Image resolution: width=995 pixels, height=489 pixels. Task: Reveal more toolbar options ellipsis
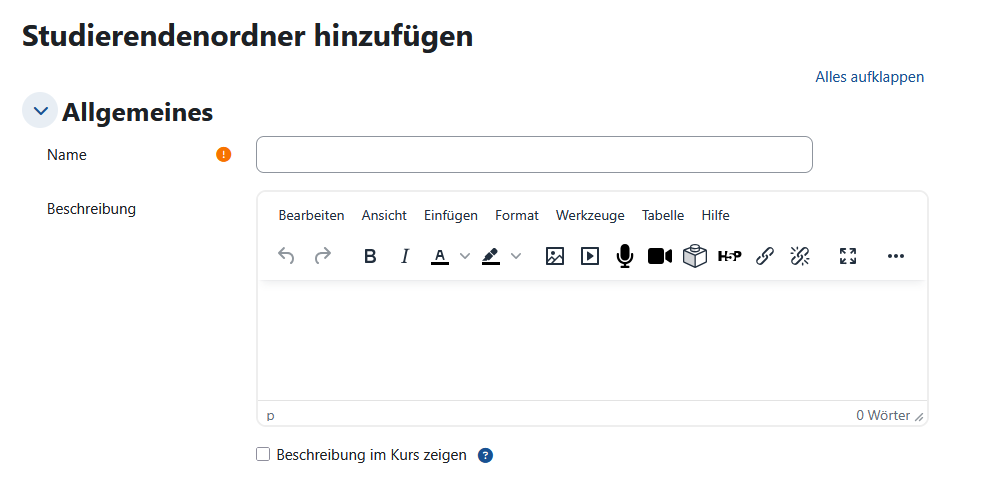click(x=895, y=256)
